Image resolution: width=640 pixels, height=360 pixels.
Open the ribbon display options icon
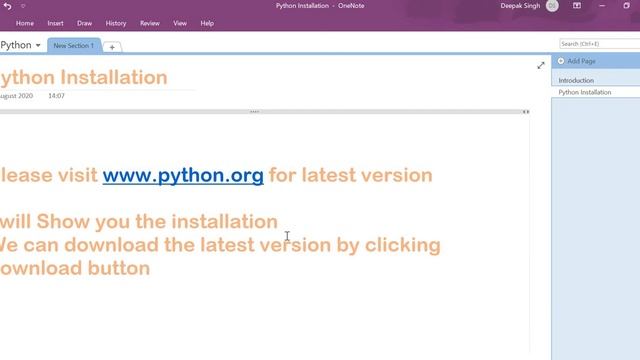coord(577,6)
